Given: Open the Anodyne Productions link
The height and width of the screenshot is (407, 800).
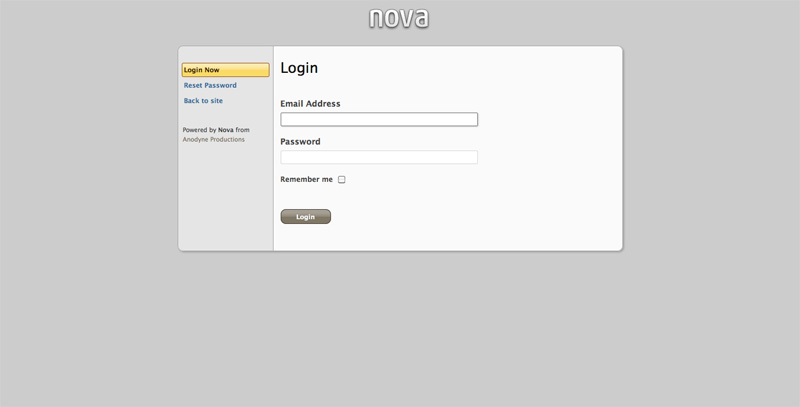Looking at the screenshot, I should (213, 140).
